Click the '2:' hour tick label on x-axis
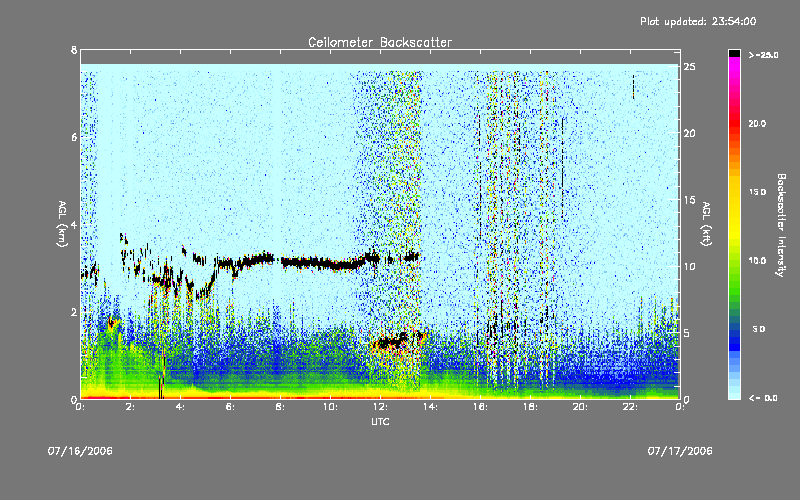The image size is (800, 500). [131, 407]
